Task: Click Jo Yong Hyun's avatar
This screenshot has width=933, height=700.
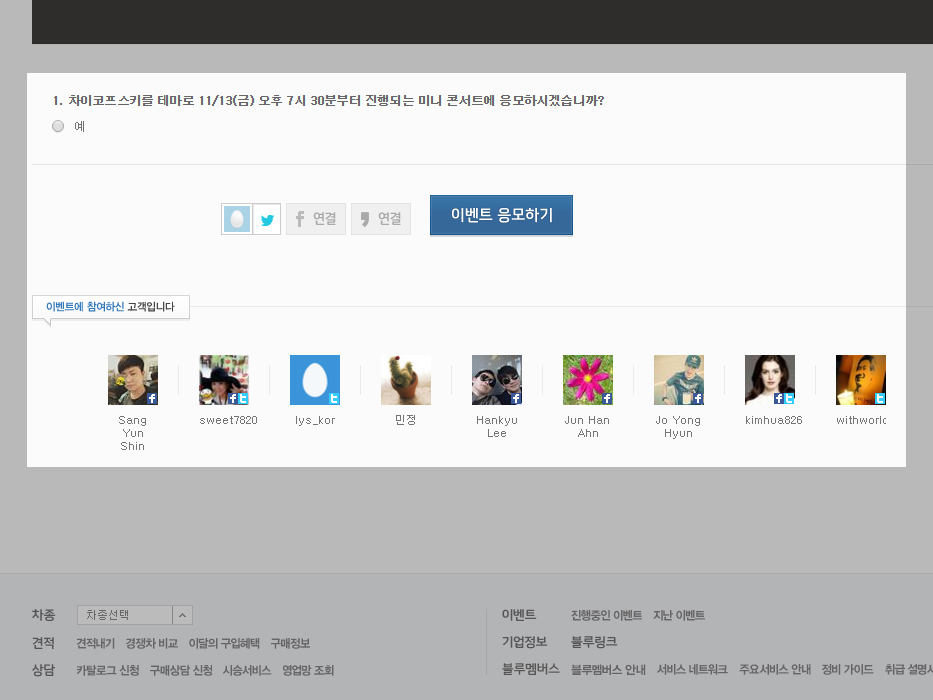Action: tap(679, 380)
